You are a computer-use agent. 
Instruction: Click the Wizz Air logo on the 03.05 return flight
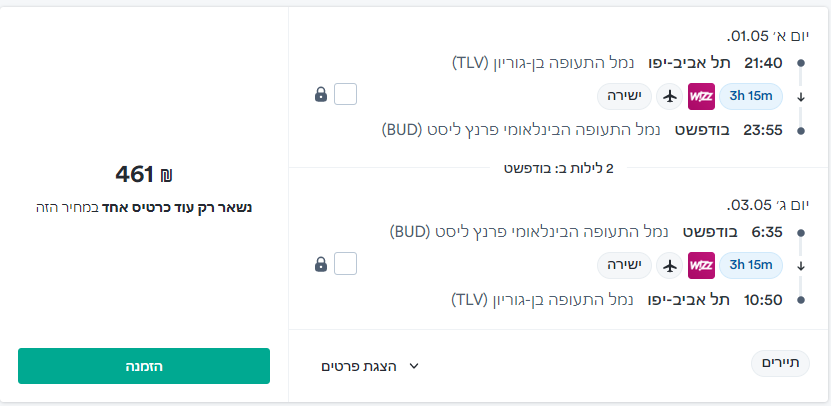(x=701, y=265)
